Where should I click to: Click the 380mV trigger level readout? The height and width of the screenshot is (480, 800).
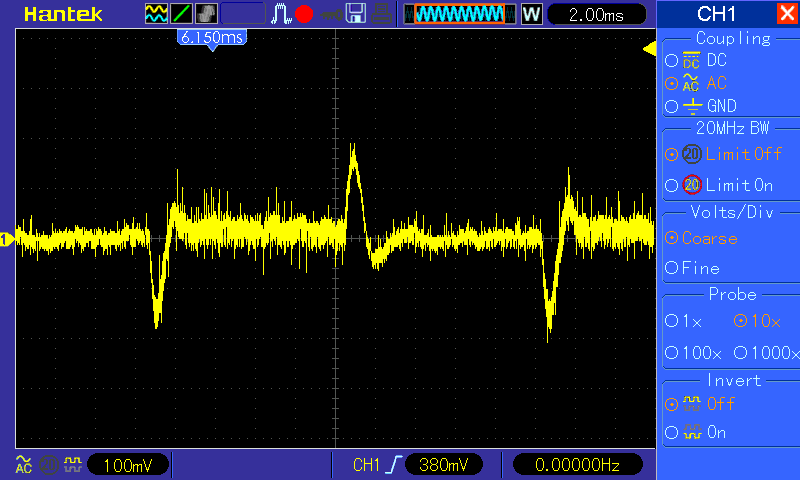pos(443,465)
